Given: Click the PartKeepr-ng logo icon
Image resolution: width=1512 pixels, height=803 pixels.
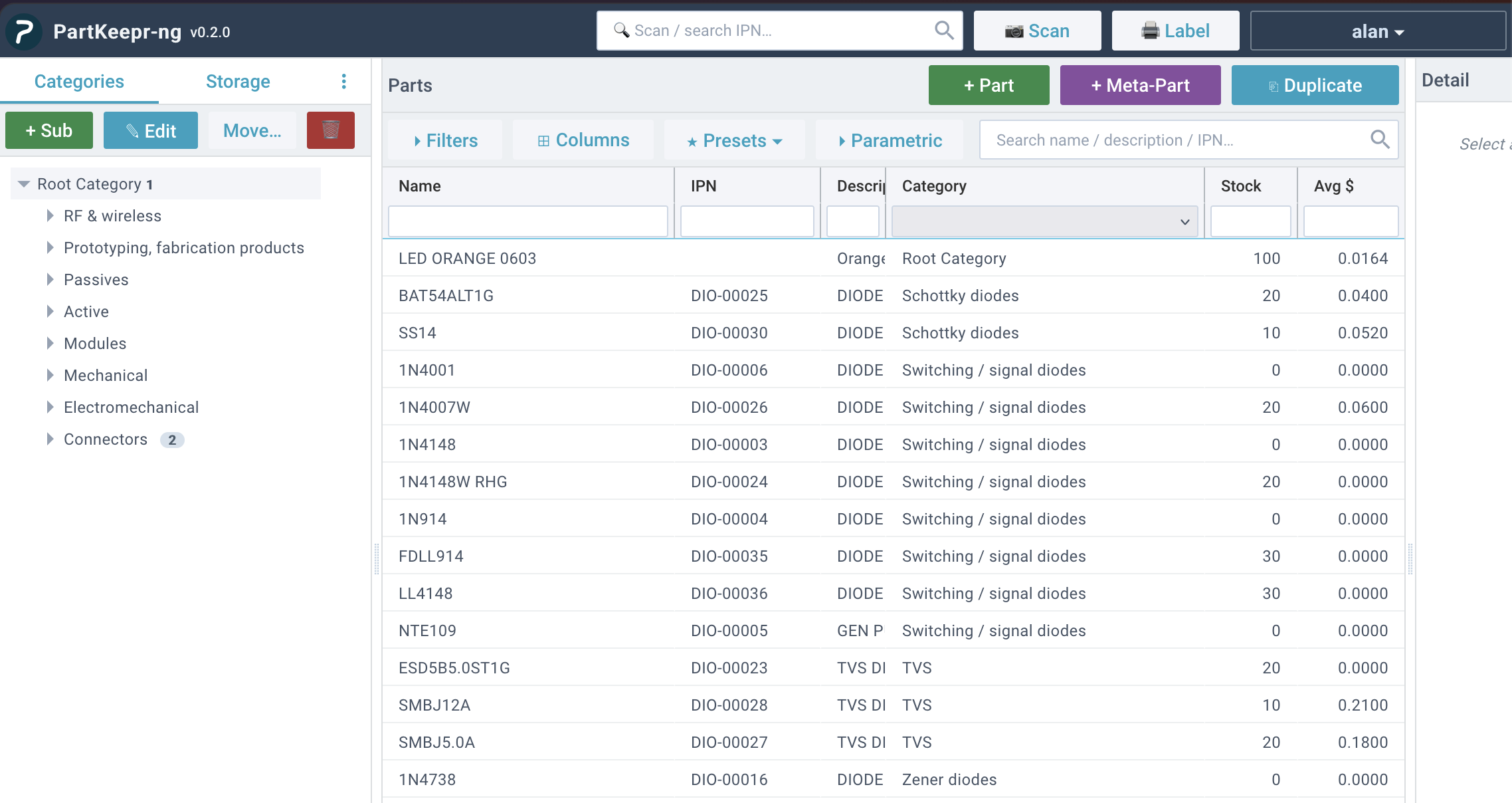Looking at the screenshot, I should 24,31.
